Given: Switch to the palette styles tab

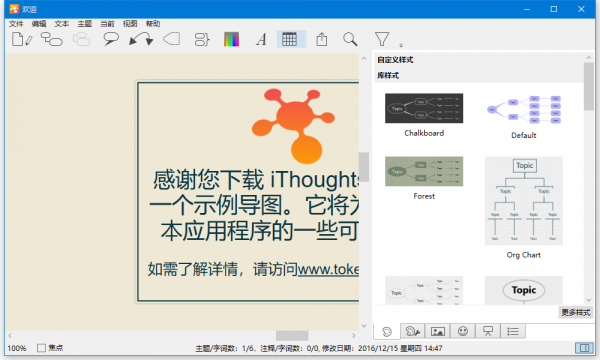Looking at the screenshot, I should [387, 331].
